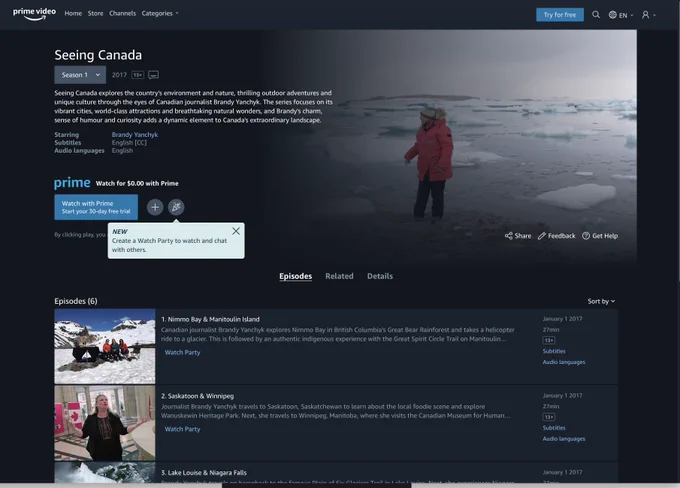
Task: Play the Lake Louise & Niagara Falls thumbnail
Action: click(105, 472)
